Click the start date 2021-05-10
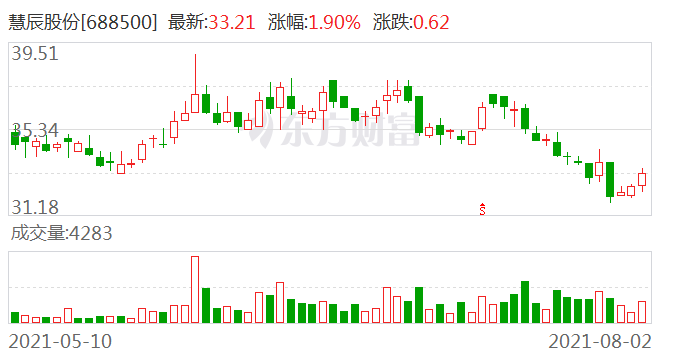Screen dimensions: 688x360 (x=60, y=341)
